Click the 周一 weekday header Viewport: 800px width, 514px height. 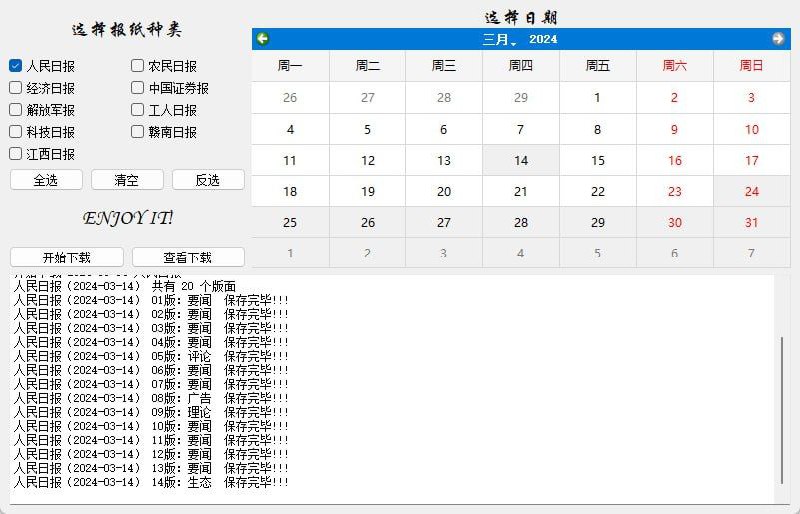[290, 65]
